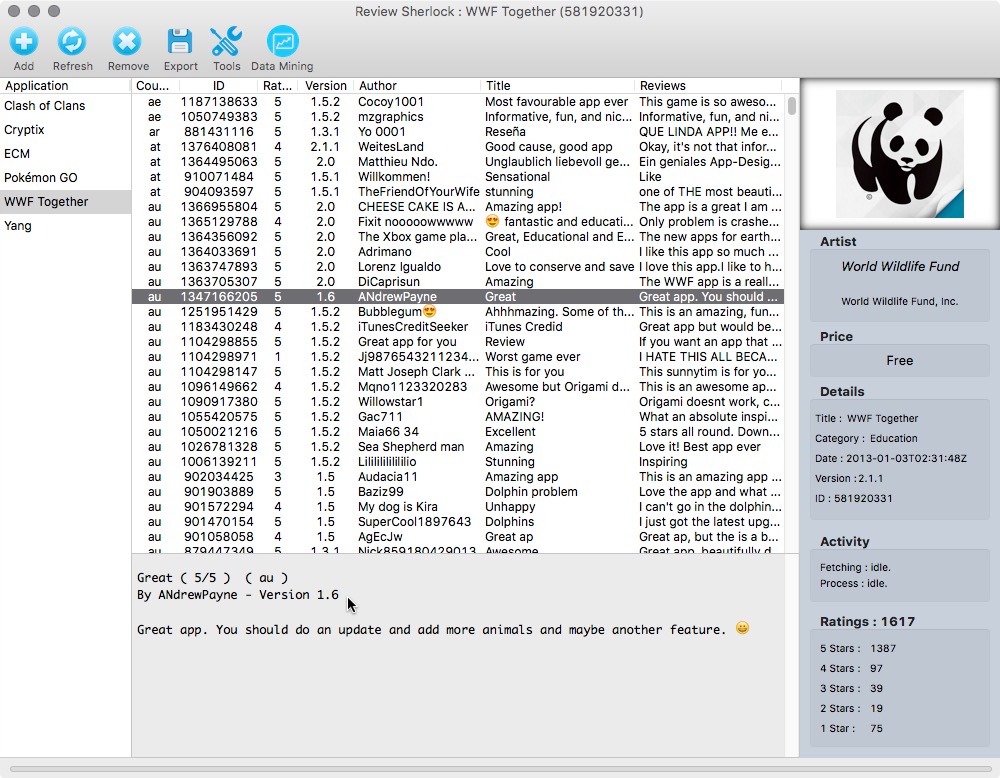Image resolution: width=1000 pixels, height=778 pixels.
Task: Select review with ID 1364356092
Action: point(458,237)
